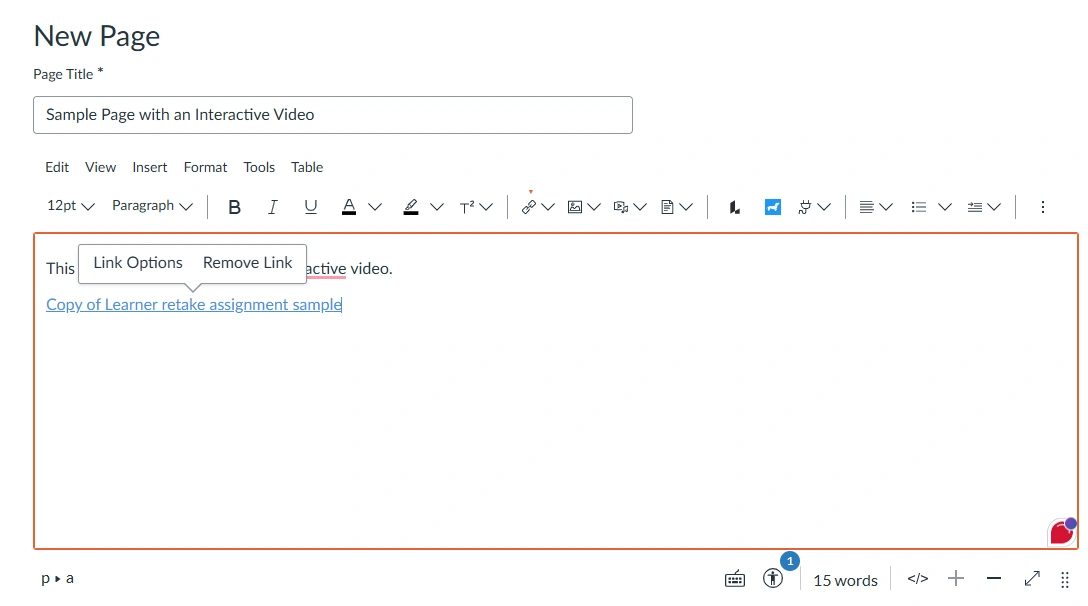
Task: Open image options dropdown arrow
Action: click(x=594, y=207)
